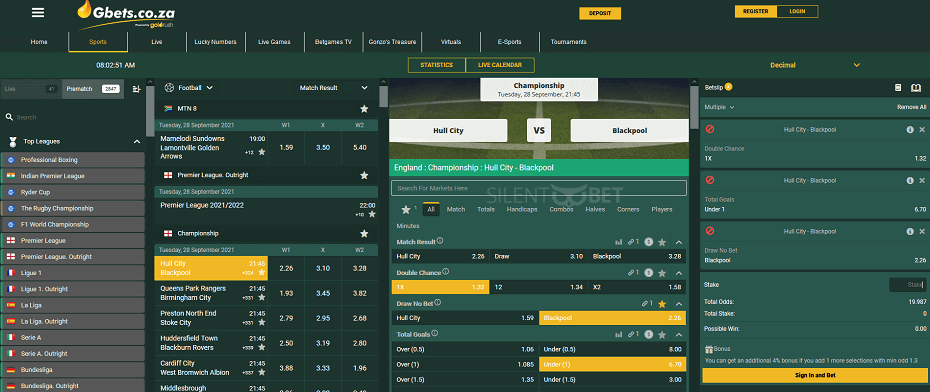
Task: Click Double Chance link chain icon
Action: (632, 273)
